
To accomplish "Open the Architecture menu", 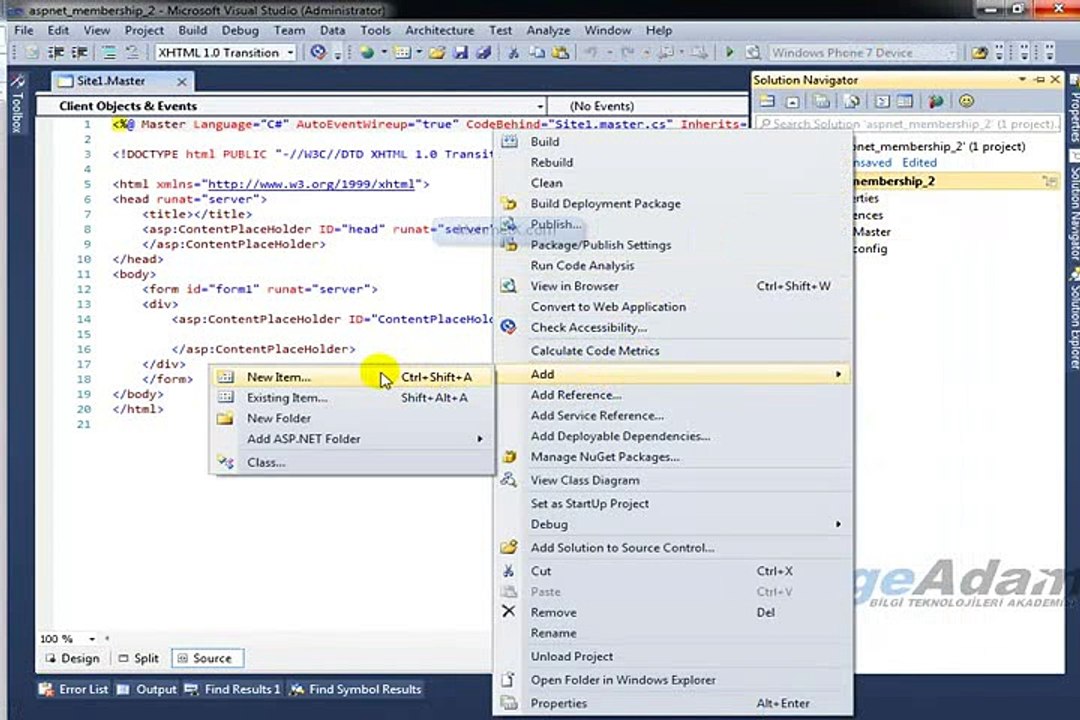I will 439,30.
